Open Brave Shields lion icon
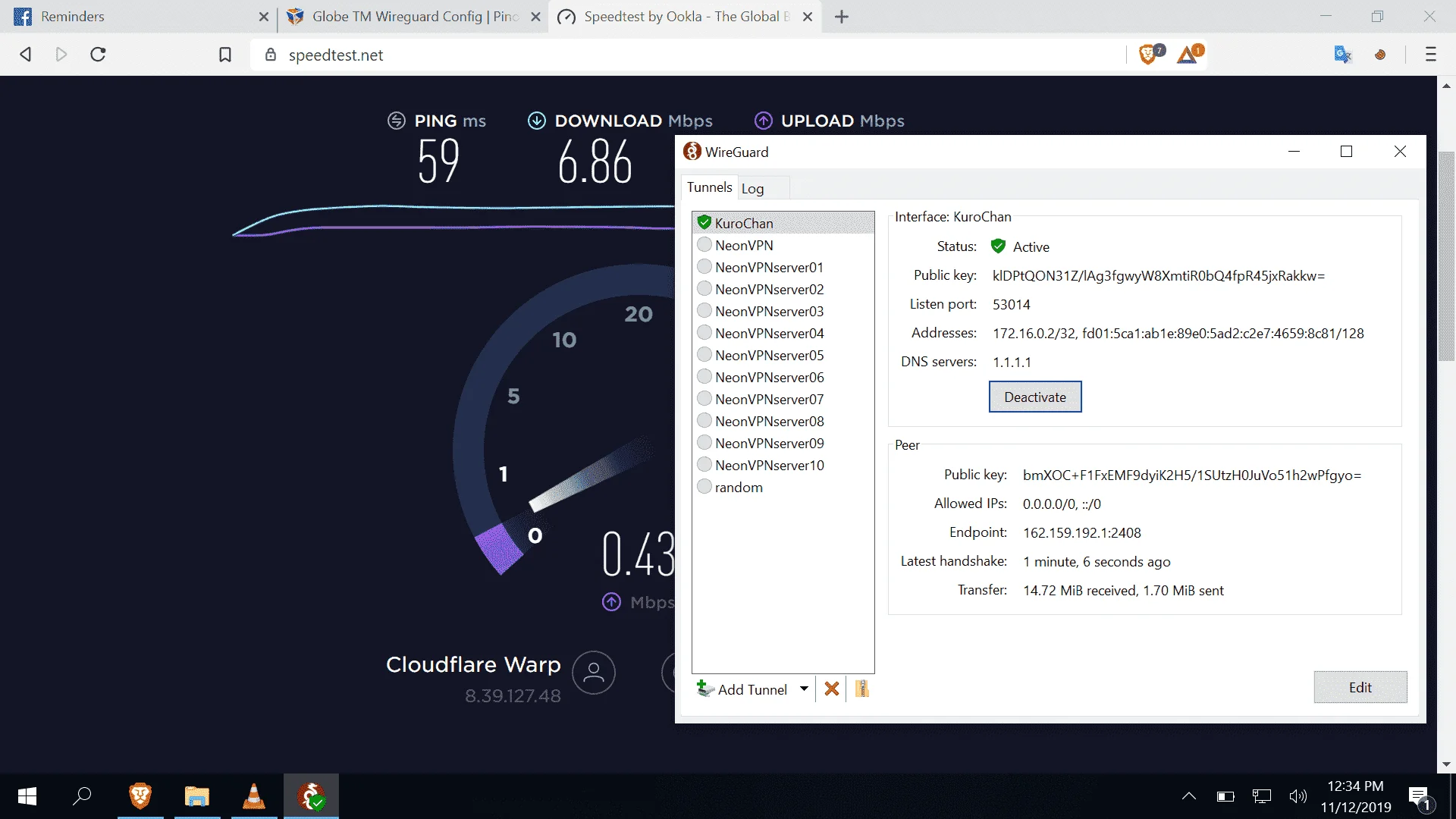 point(1150,54)
